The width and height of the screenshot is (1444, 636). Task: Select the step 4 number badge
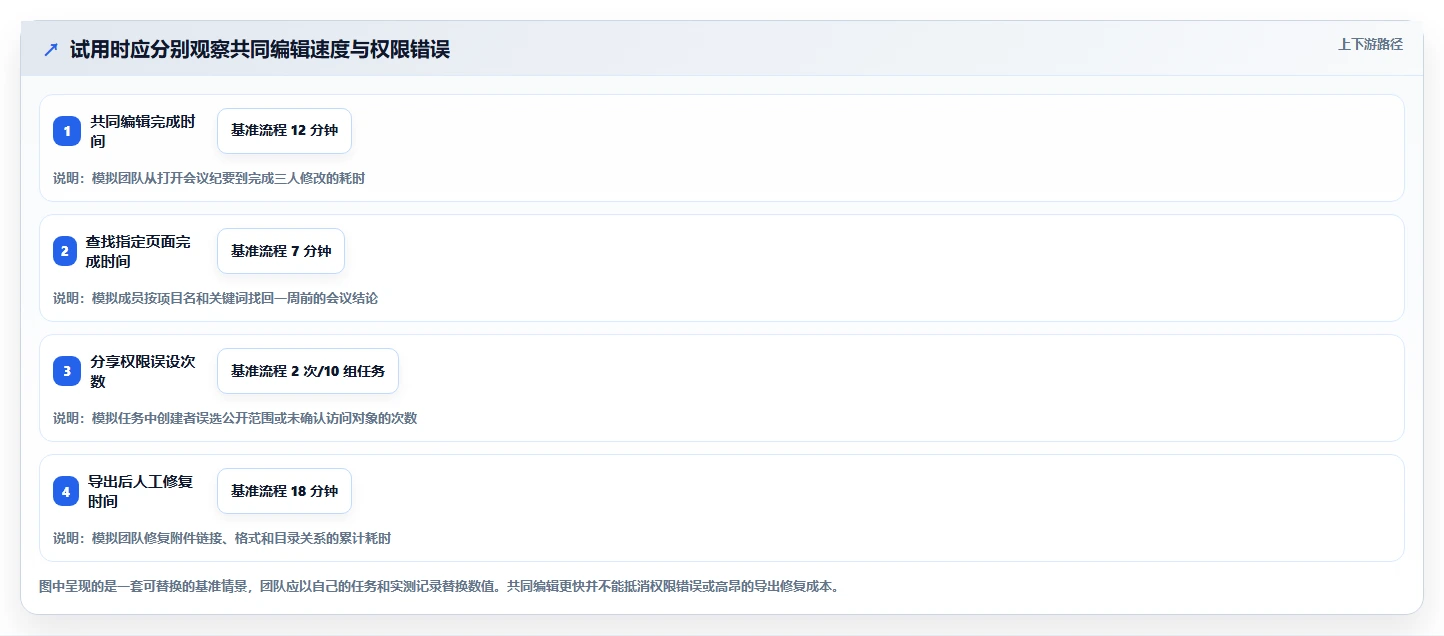click(66, 491)
